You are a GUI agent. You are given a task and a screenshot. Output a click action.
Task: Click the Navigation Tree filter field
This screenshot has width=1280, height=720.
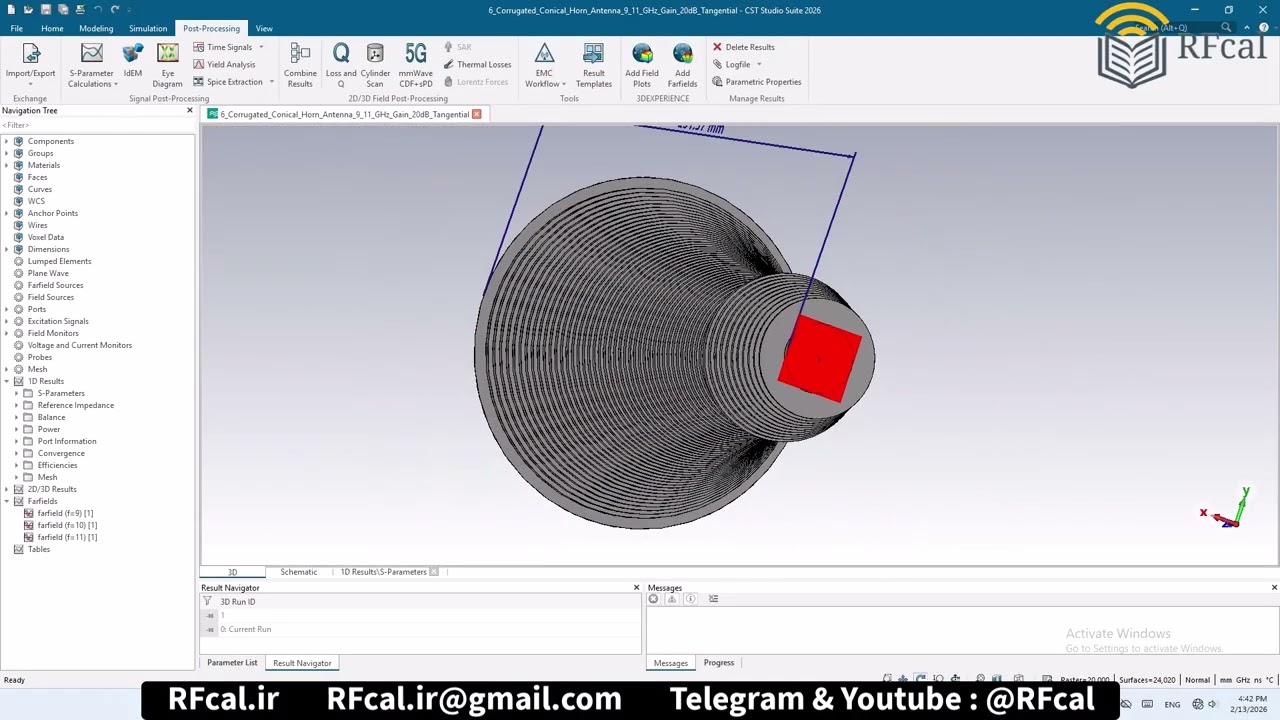point(97,125)
